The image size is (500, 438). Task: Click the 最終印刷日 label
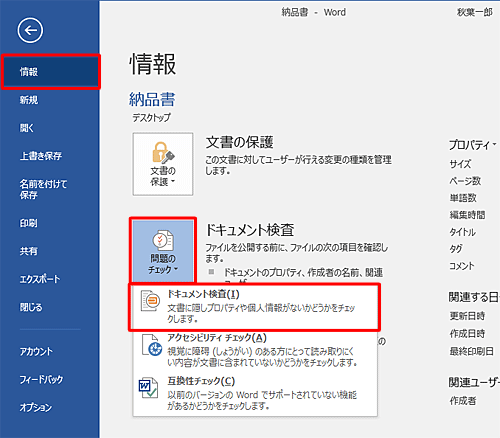click(x=471, y=351)
